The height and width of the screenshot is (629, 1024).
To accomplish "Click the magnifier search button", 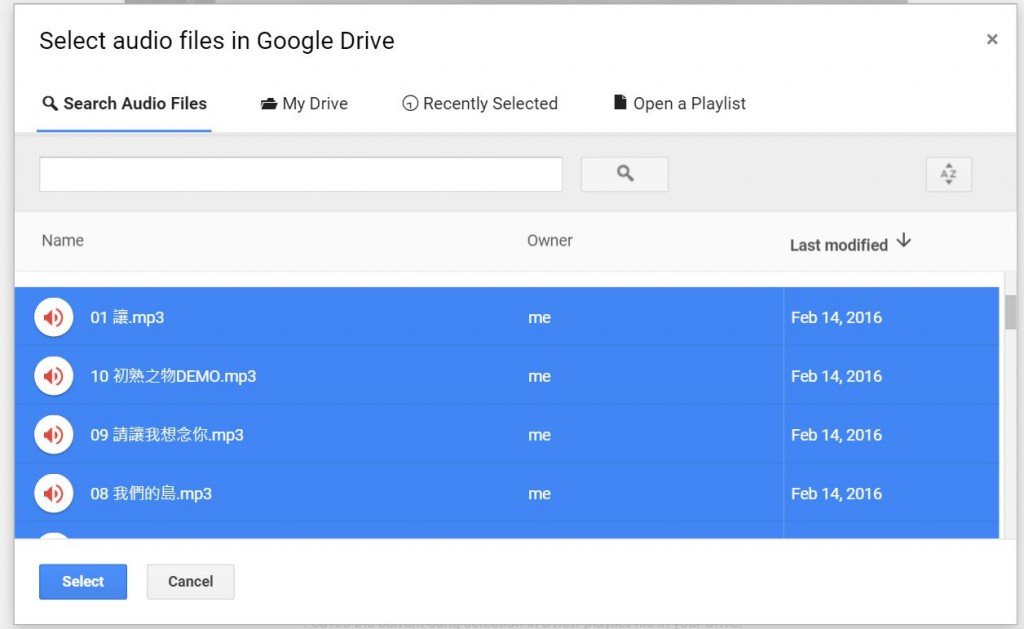I will [x=624, y=174].
